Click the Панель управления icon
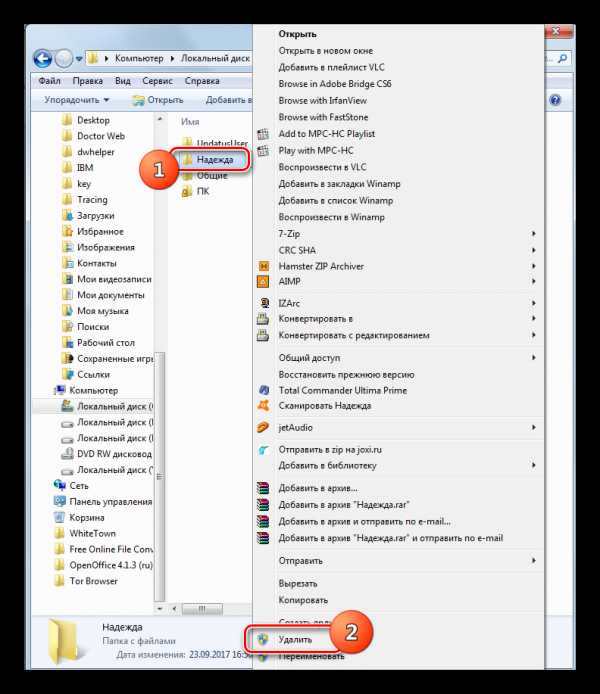600x694 pixels. 59,501
